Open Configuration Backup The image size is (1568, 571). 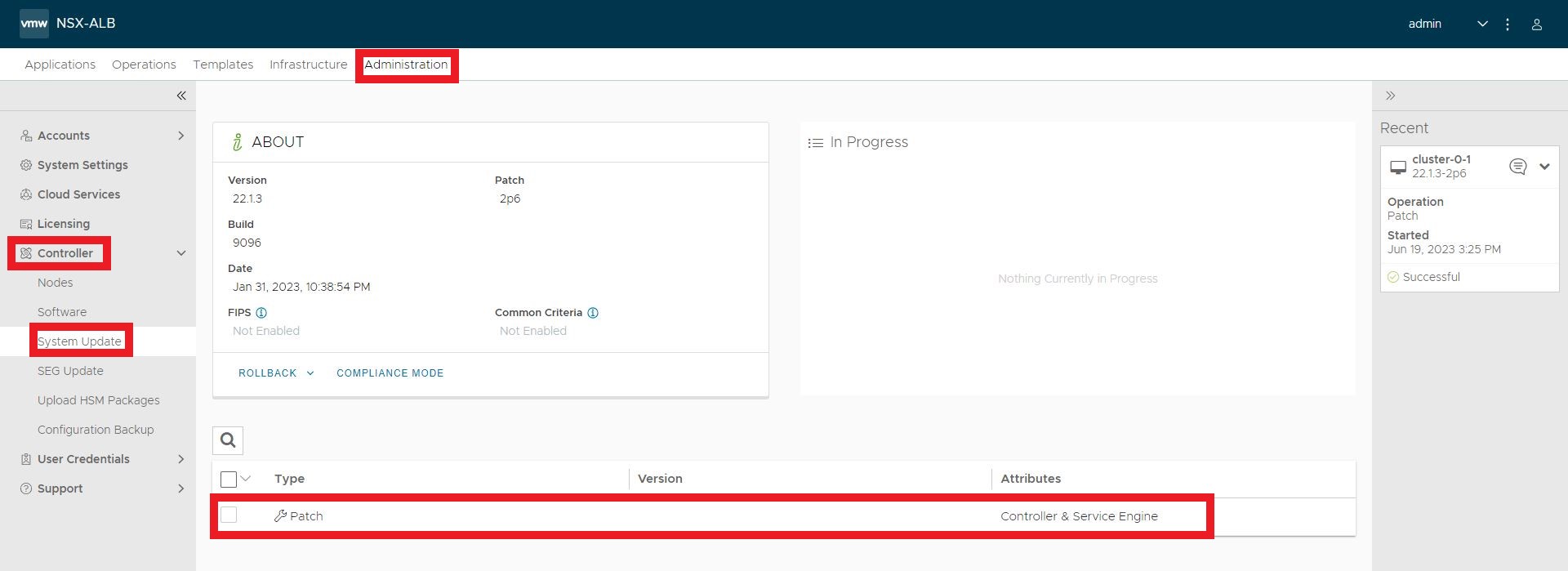click(x=96, y=430)
